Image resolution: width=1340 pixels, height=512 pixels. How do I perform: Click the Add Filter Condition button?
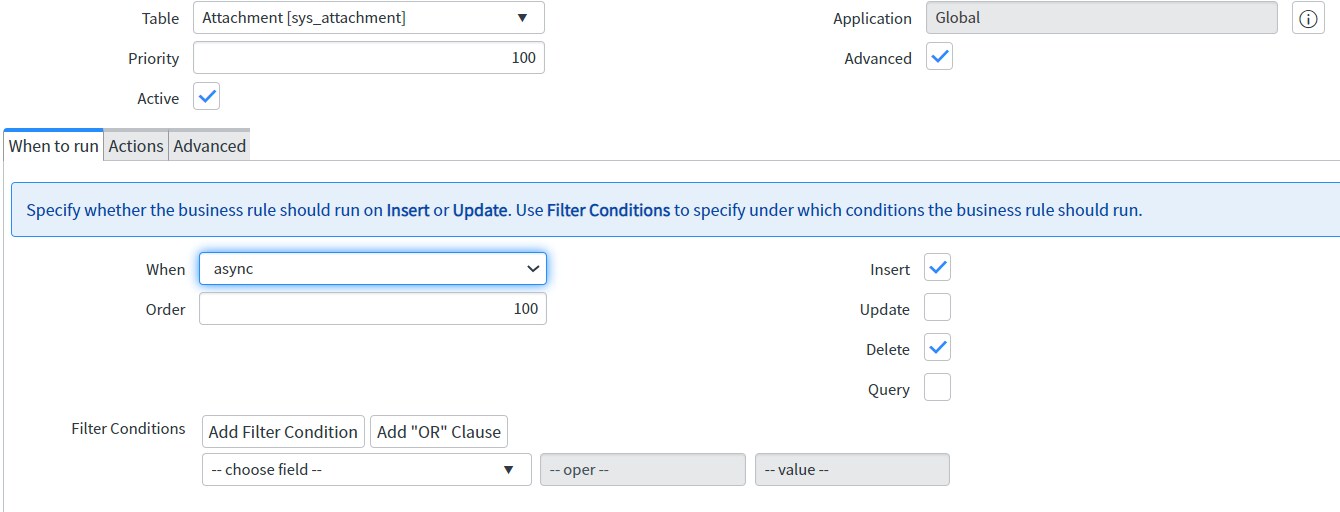coord(283,432)
